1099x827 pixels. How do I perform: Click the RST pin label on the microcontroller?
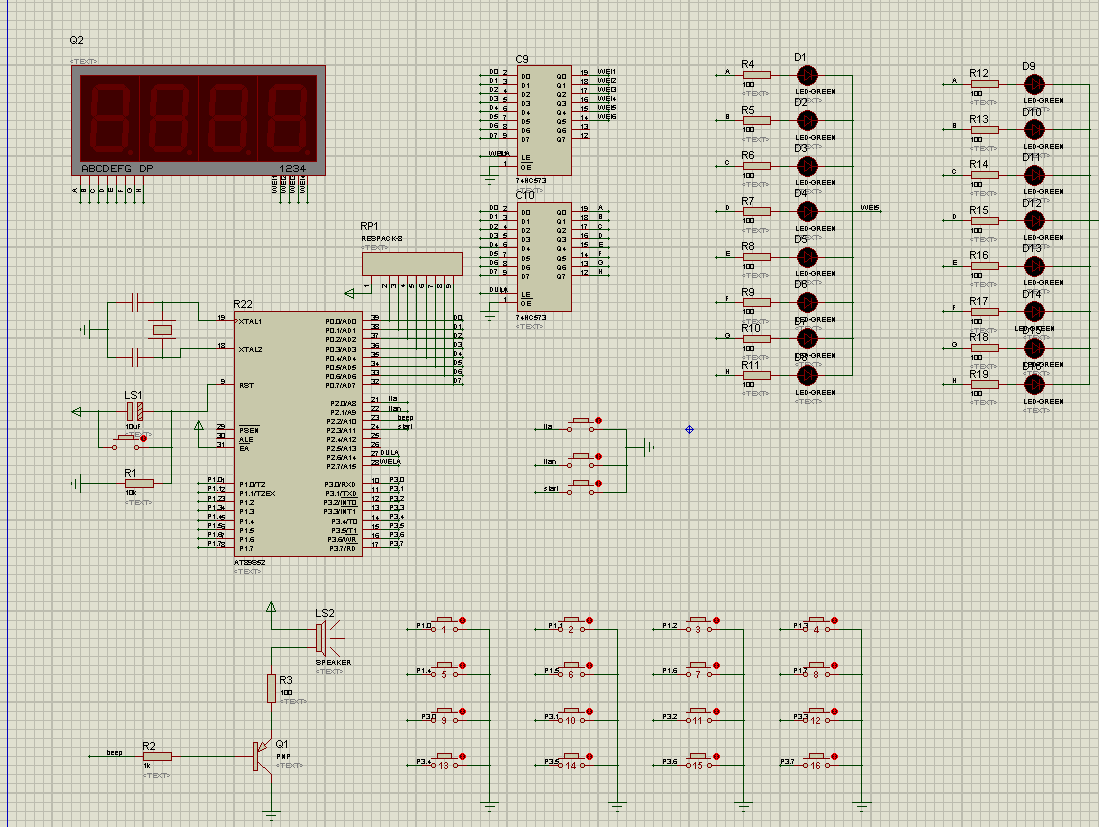[246, 385]
